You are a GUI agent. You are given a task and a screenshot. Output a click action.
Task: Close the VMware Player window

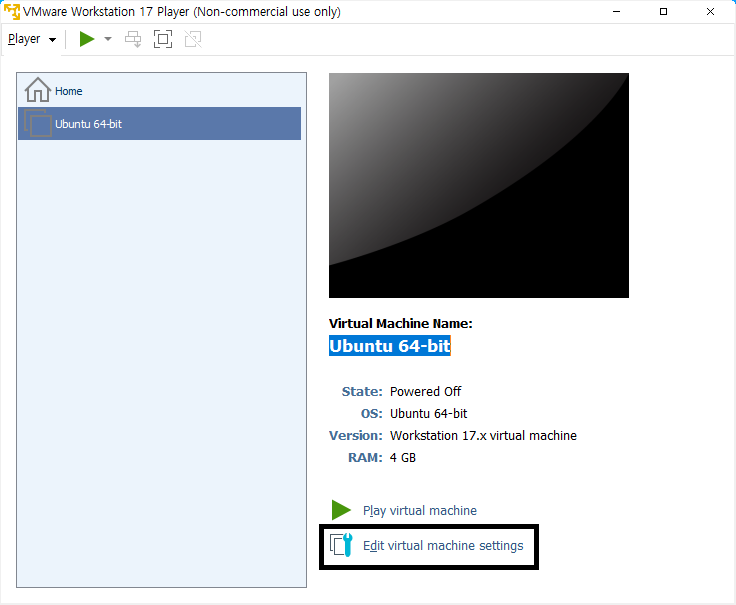(710, 11)
